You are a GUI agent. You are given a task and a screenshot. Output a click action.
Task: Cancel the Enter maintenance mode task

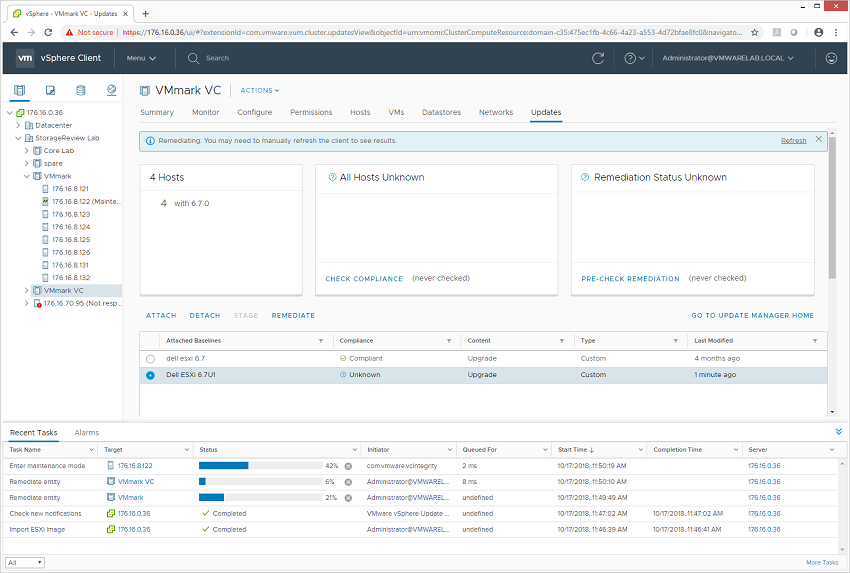348,466
